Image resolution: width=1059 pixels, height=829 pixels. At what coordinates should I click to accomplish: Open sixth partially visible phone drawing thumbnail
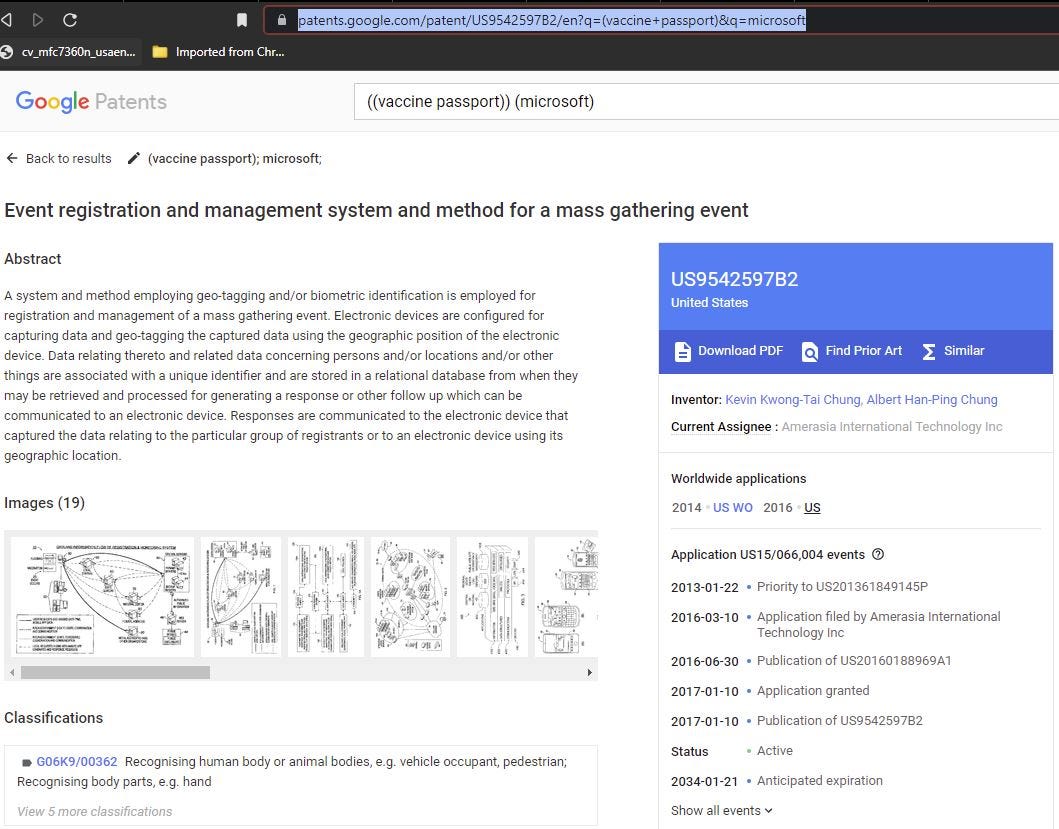(x=566, y=597)
